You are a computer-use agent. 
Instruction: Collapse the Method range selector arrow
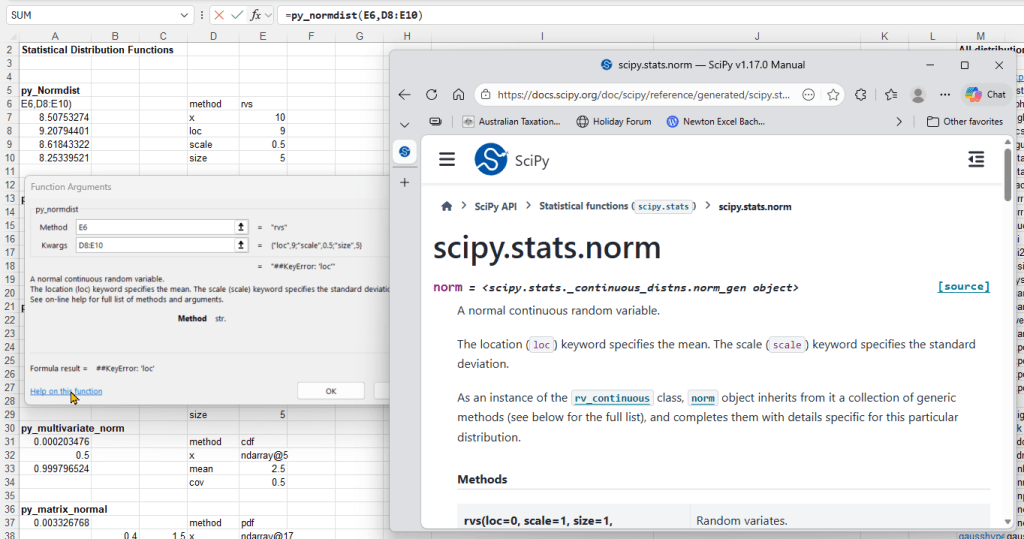point(241,227)
